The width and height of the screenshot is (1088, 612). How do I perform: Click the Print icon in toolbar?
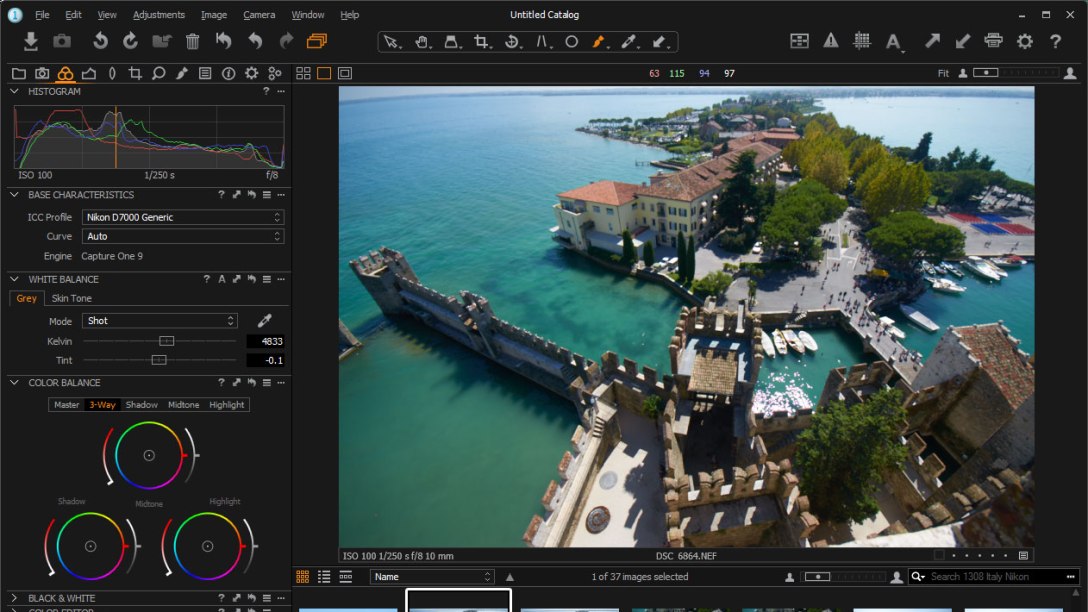point(993,41)
